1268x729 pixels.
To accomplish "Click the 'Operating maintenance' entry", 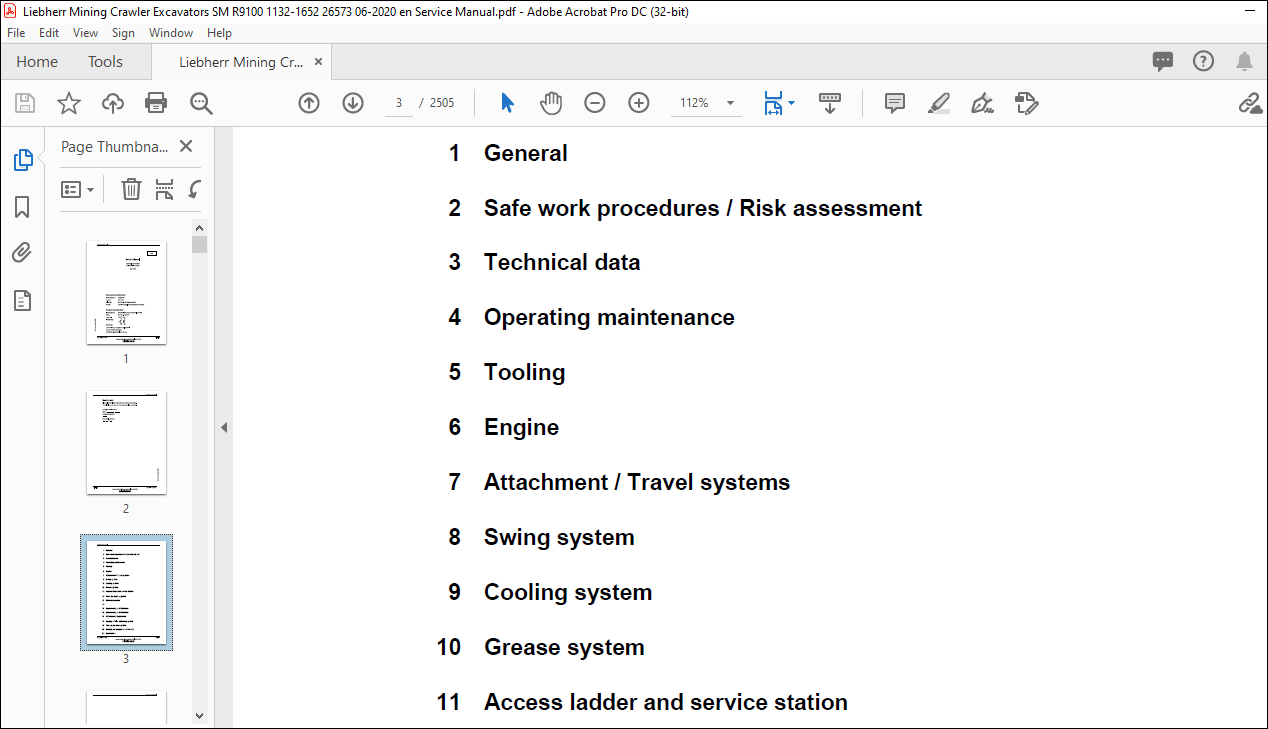I will pyautogui.click(x=609, y=317).
